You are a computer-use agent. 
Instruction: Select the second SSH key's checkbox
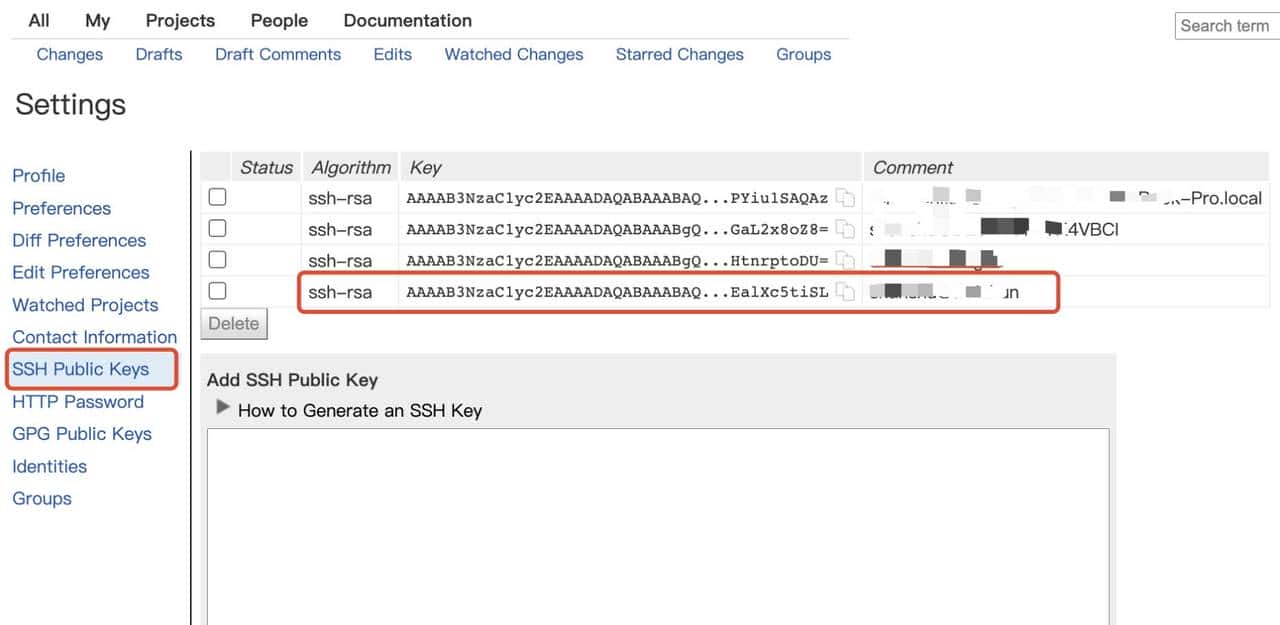217,228
